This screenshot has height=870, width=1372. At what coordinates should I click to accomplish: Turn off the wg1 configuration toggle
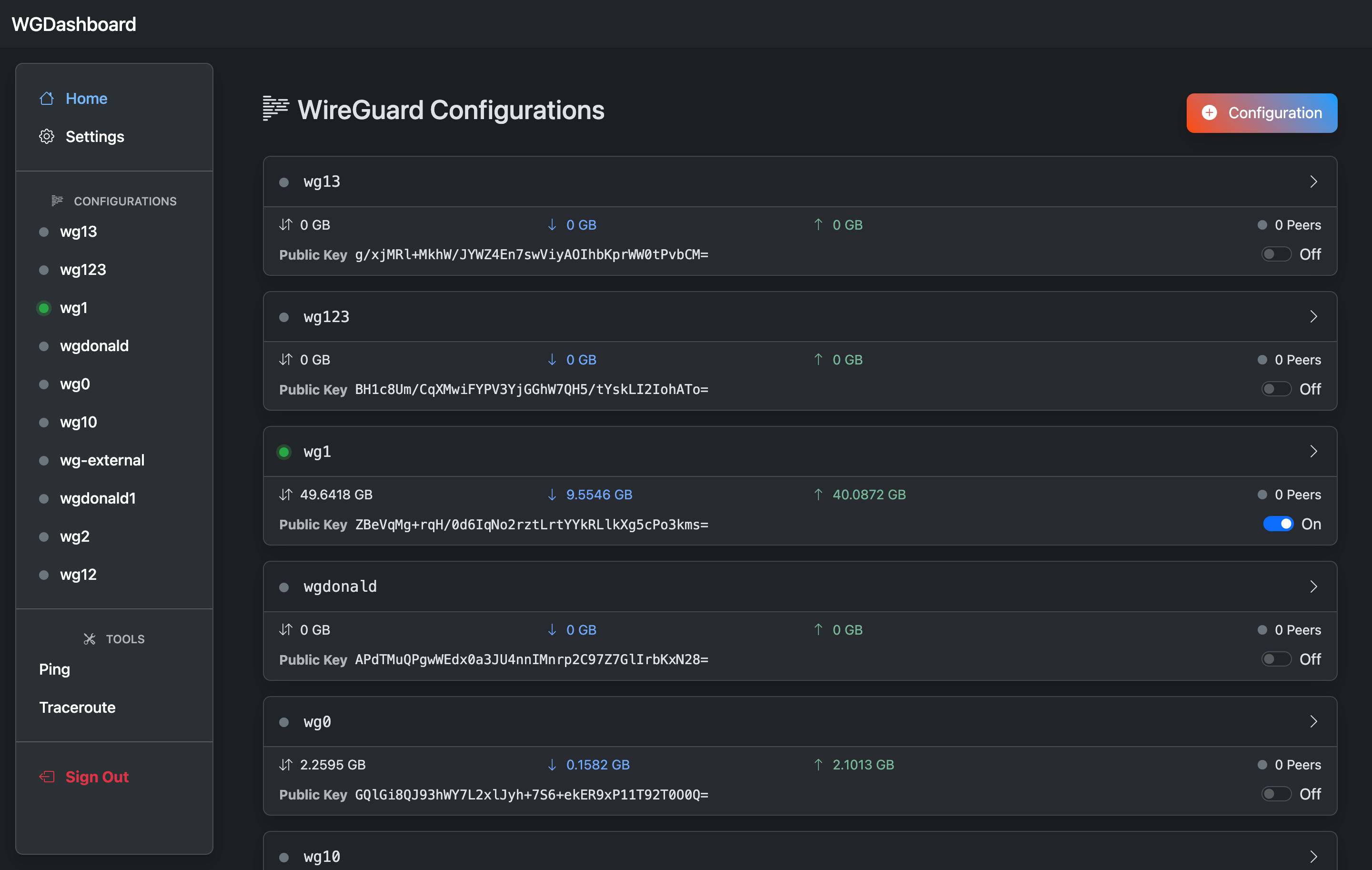click(x=1278, y=524)
